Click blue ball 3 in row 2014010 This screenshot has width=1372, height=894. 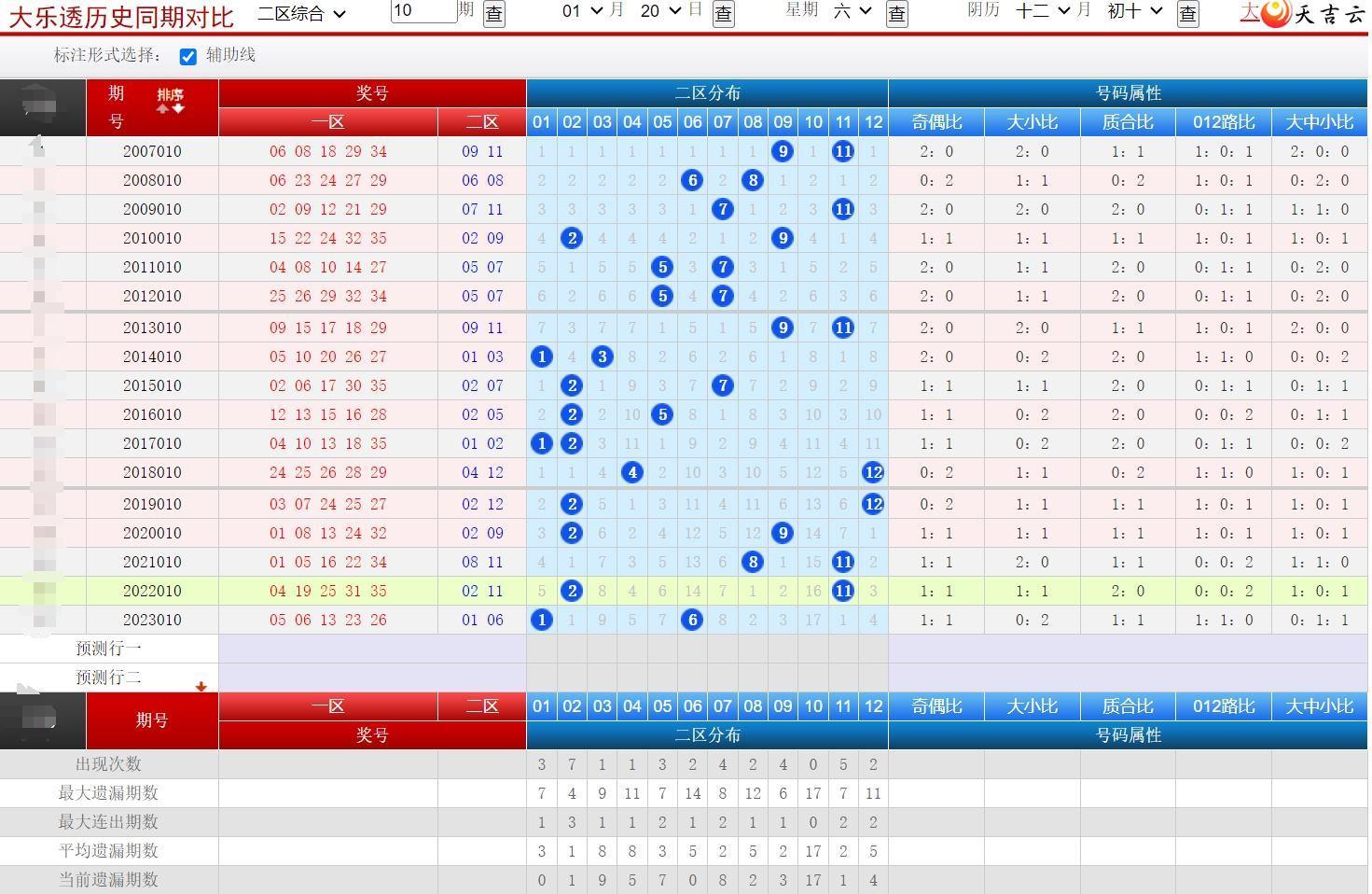pyautogui.click(x=603, y=356)
